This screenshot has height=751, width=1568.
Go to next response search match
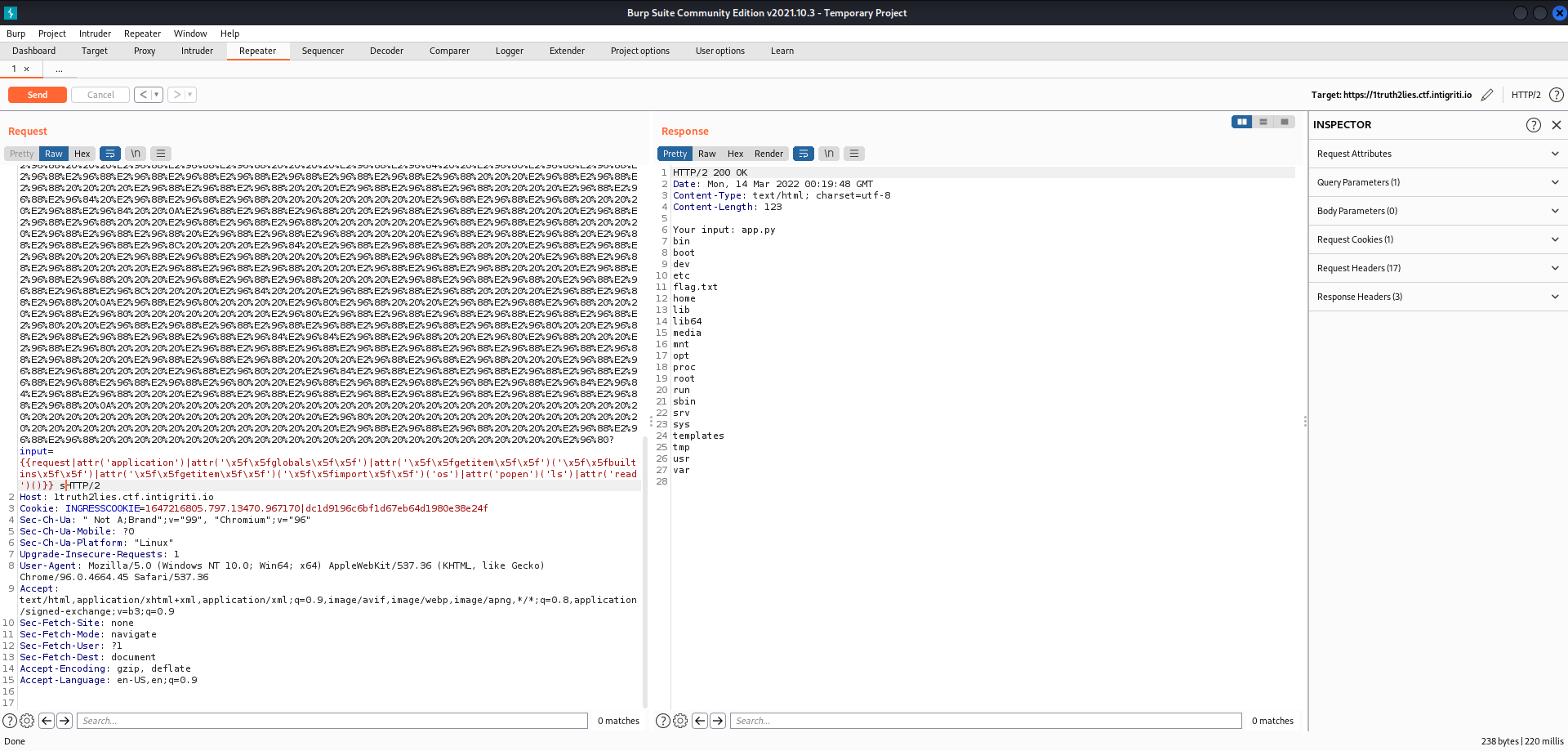(x=718, y=721)
